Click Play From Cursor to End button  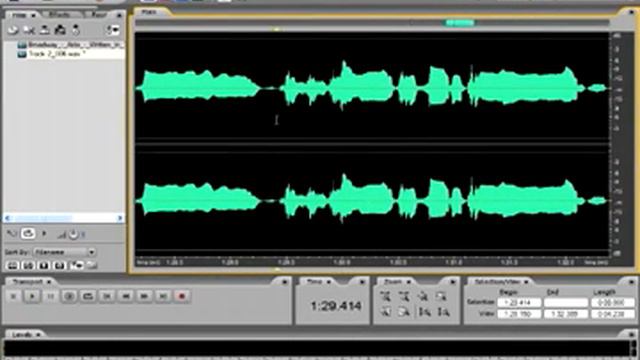[69, 296]
